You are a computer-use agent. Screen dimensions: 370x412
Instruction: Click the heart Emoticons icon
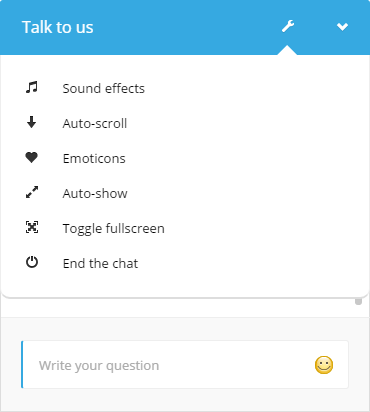click(x=32, y=157)
